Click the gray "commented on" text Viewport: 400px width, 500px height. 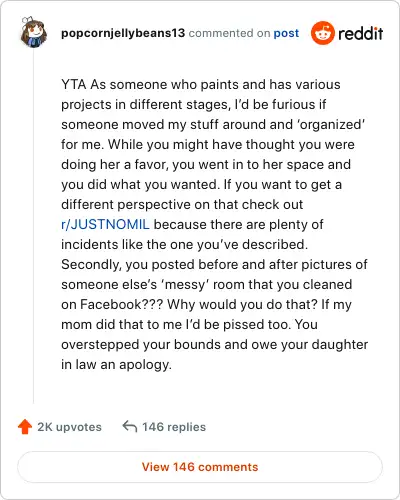(x=229, y=33)
